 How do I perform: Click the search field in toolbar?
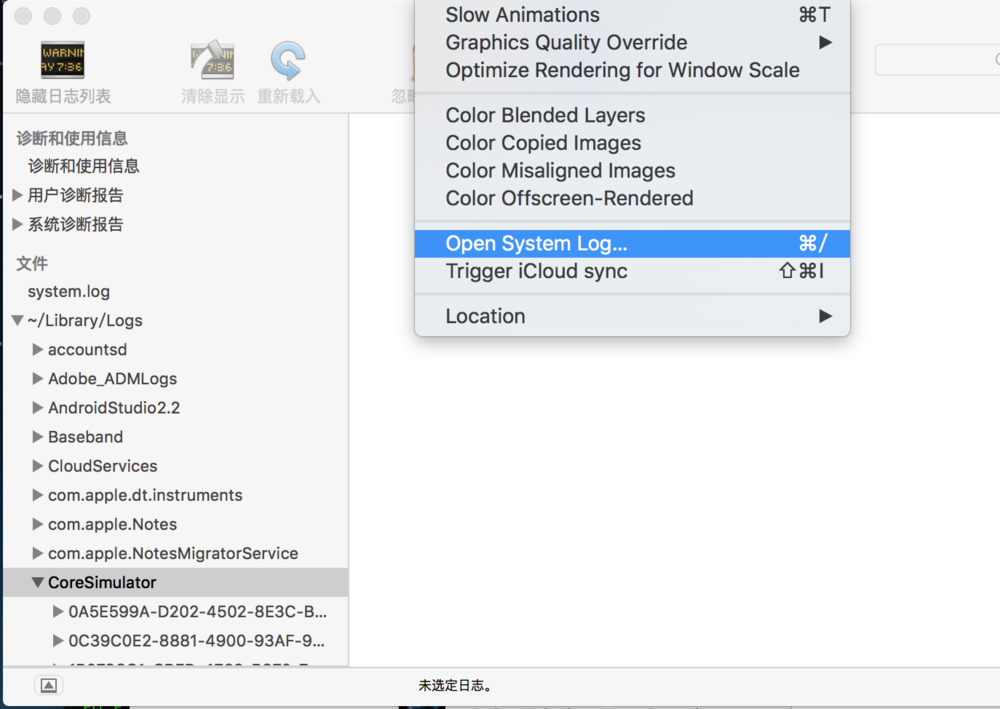click(x=938, y=60)
